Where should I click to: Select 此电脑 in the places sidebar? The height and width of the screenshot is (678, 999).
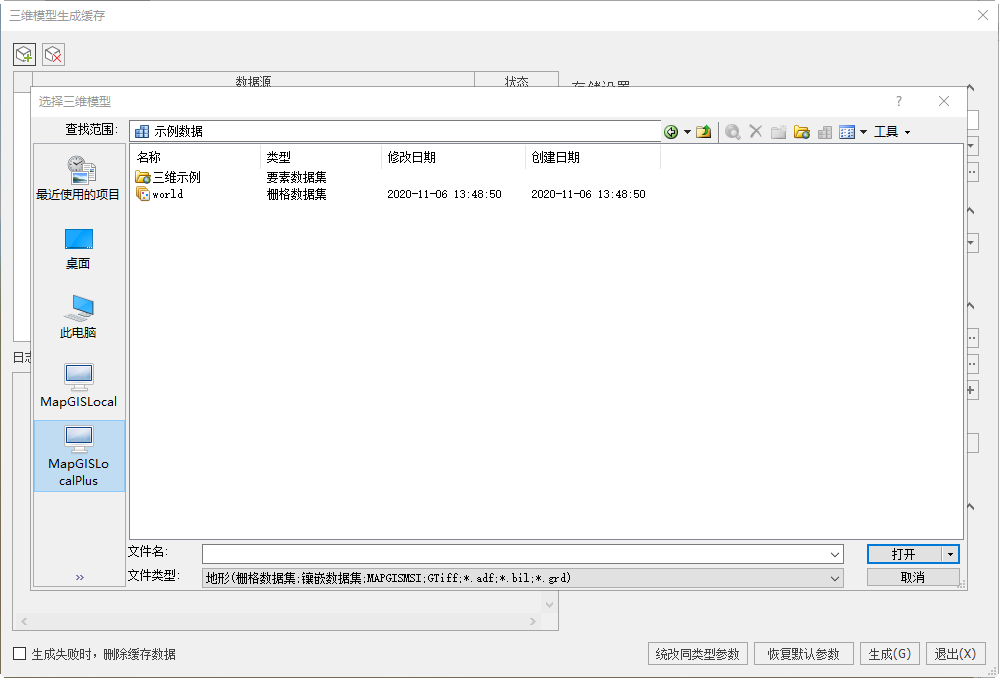[x=79, y=317]
